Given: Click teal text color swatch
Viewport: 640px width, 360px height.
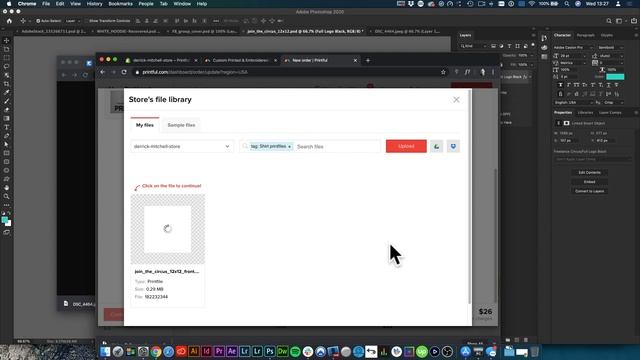Looking at the screenshot, I should 615,77.
